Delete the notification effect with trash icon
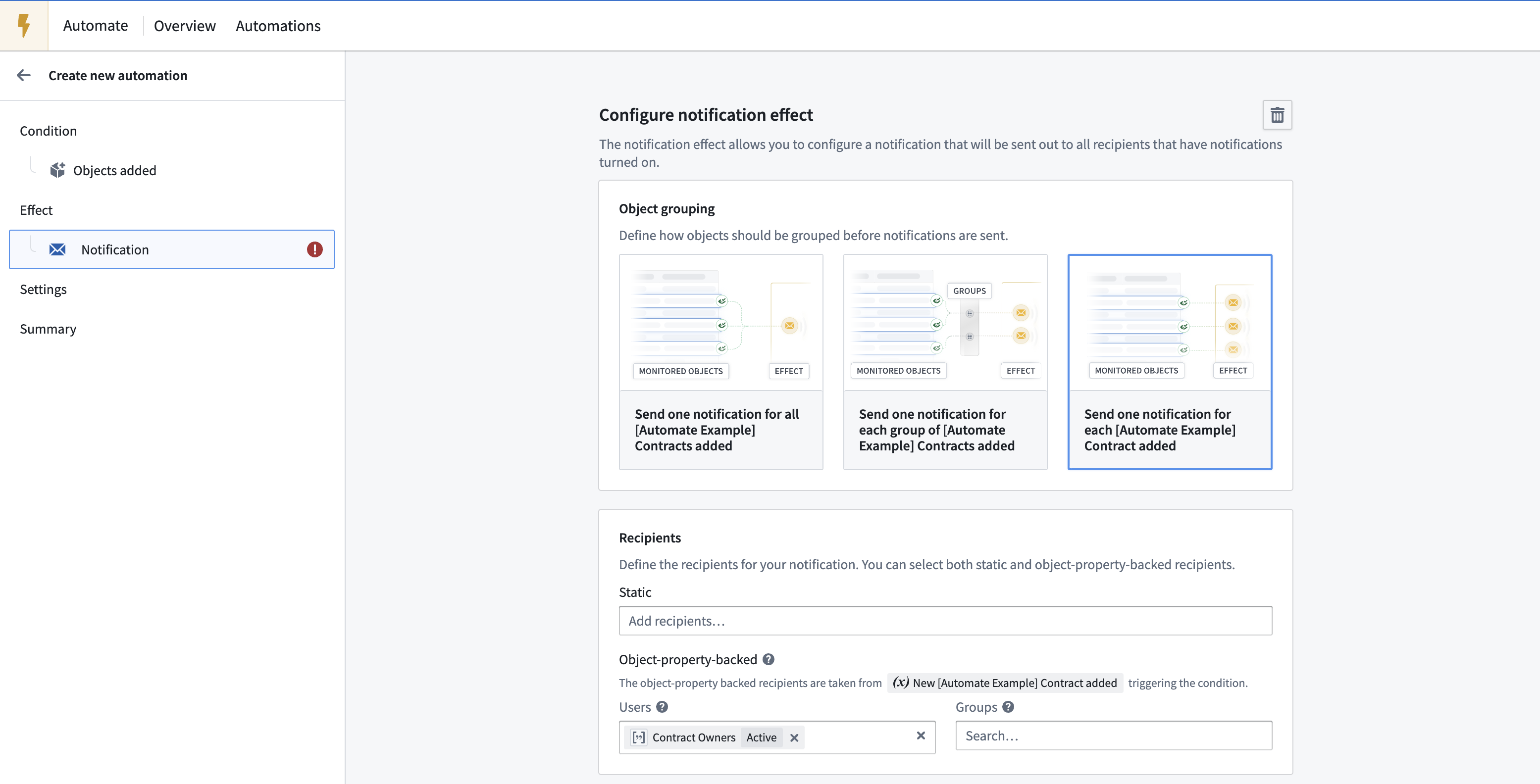The width and height of the screenshot is (1540, 784). 1277,115
